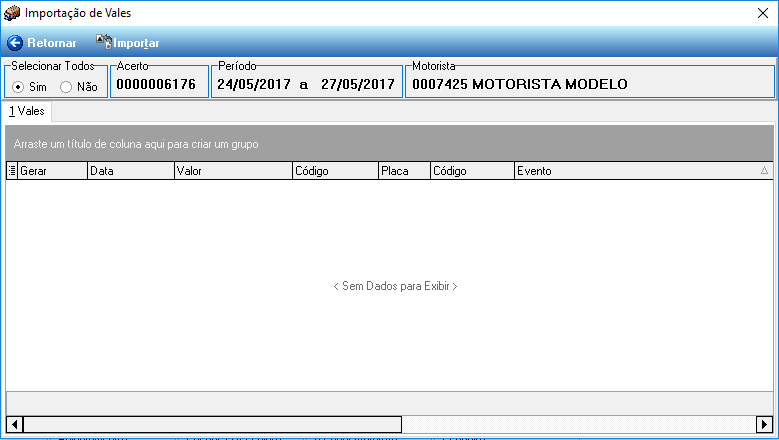Click the horizontal scrollbar left arrow
779x440 pixels.
click(x=14, y=425)
